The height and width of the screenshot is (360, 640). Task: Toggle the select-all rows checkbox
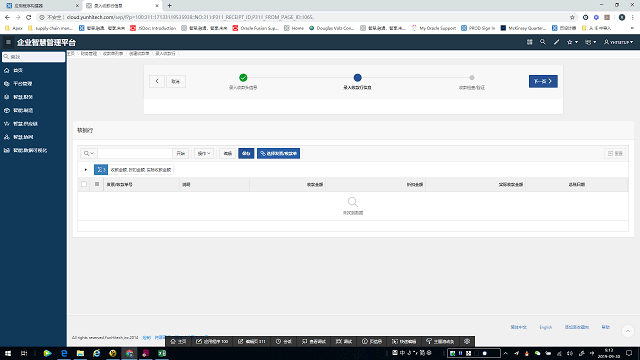coord(84,184)
